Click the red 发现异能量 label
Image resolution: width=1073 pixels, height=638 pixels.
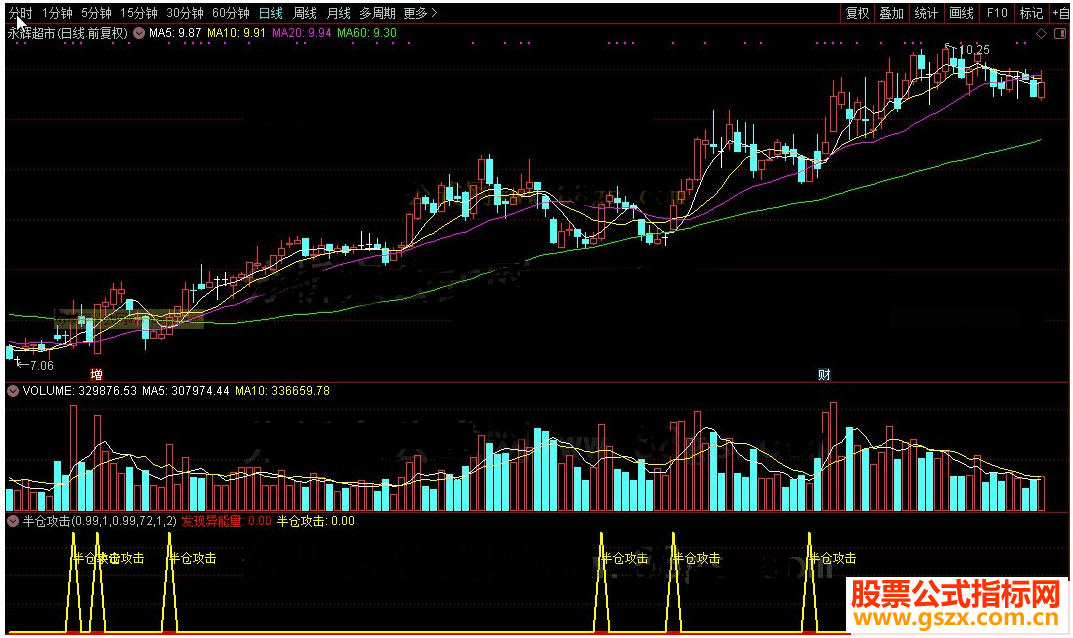click(x=227, y=521)
